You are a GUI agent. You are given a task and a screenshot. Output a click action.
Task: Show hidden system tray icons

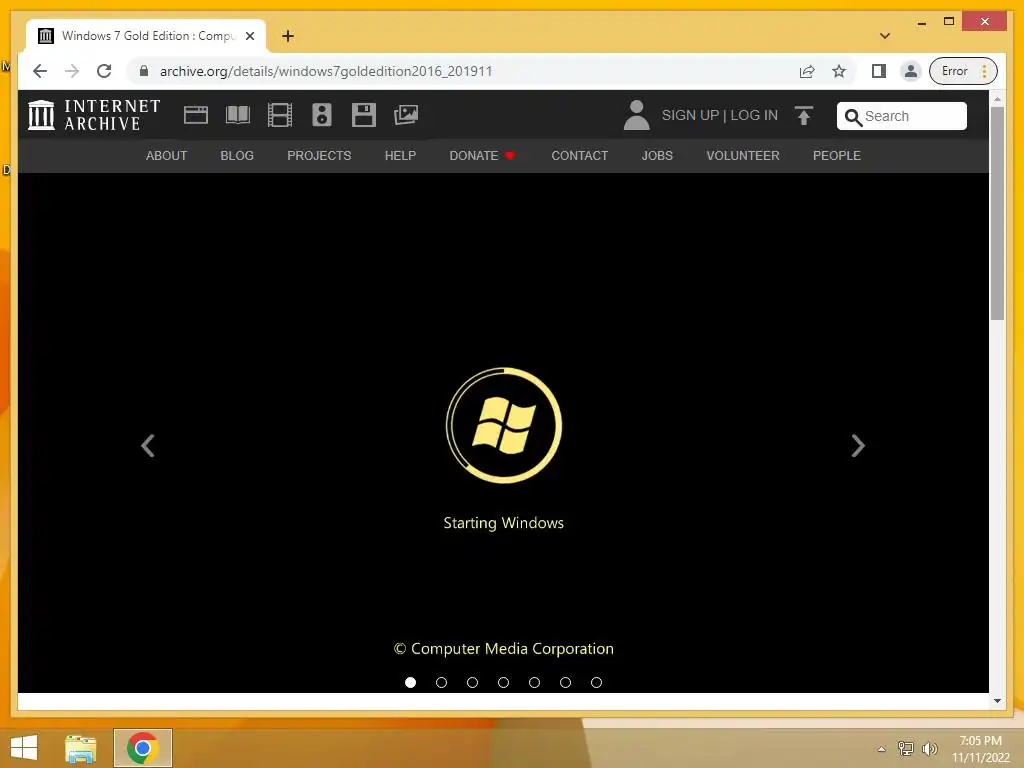(882, 749)
